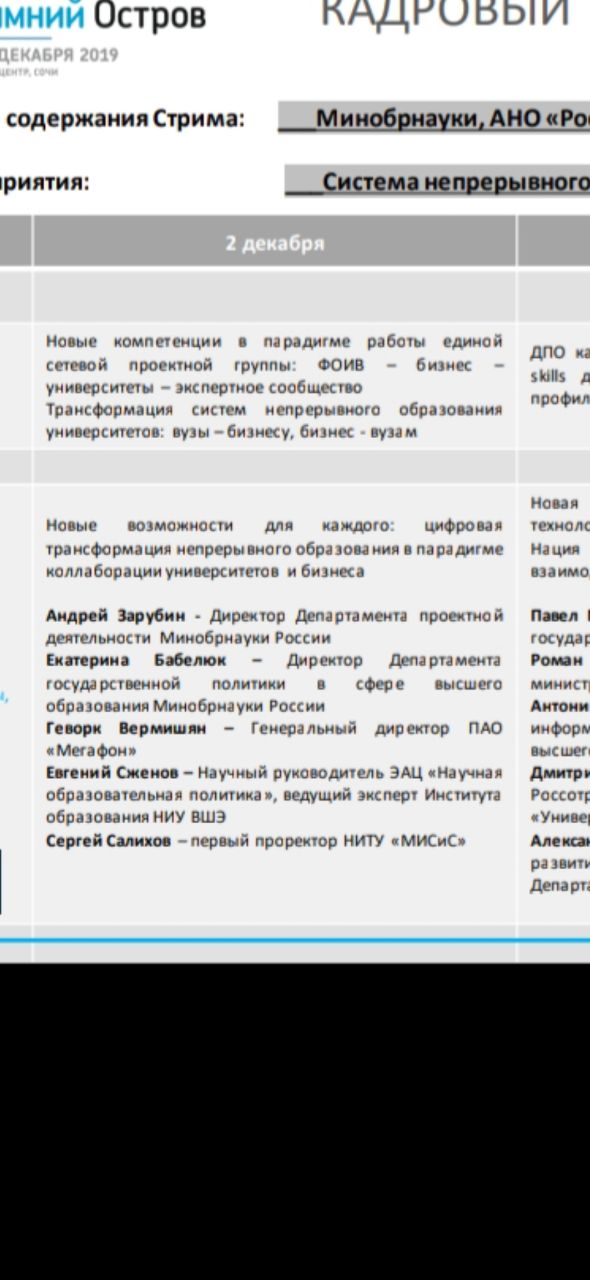590x1280 pixels.
Task: Select the name 'Андрей Зарубин'
Action: (118, 617)
